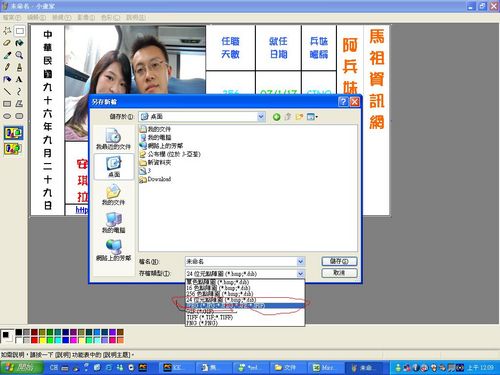Create a new folder in save dialog
Viewport: 500px width, 375px height.
coord(299,117)
